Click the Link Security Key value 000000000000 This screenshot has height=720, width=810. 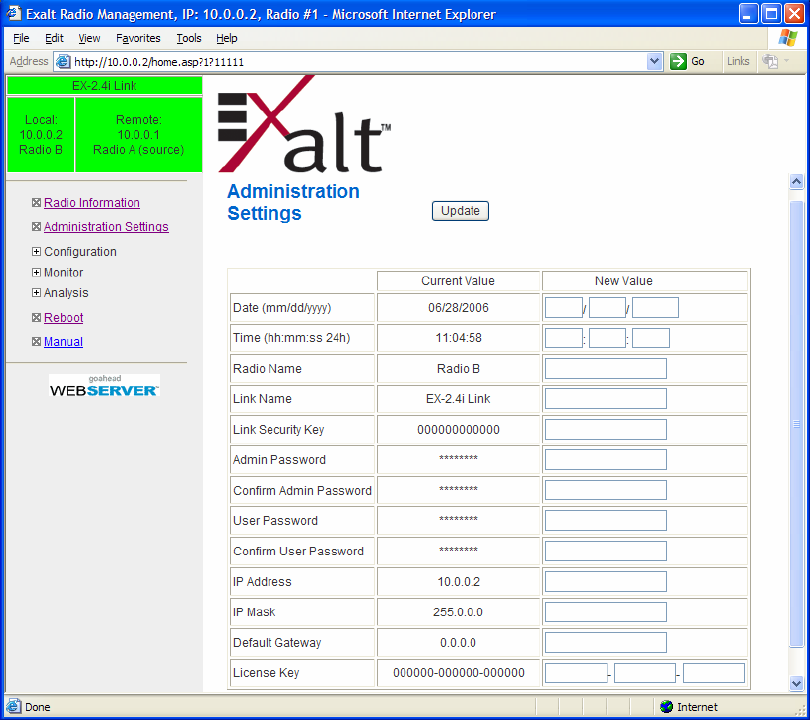pos(458,430)
